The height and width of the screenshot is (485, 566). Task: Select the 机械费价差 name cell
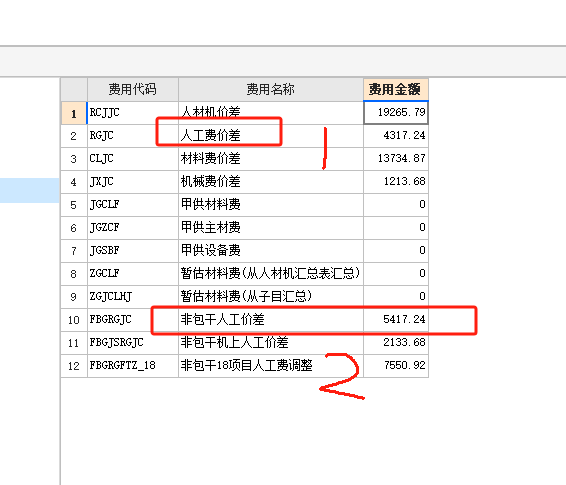coord(271,182)
